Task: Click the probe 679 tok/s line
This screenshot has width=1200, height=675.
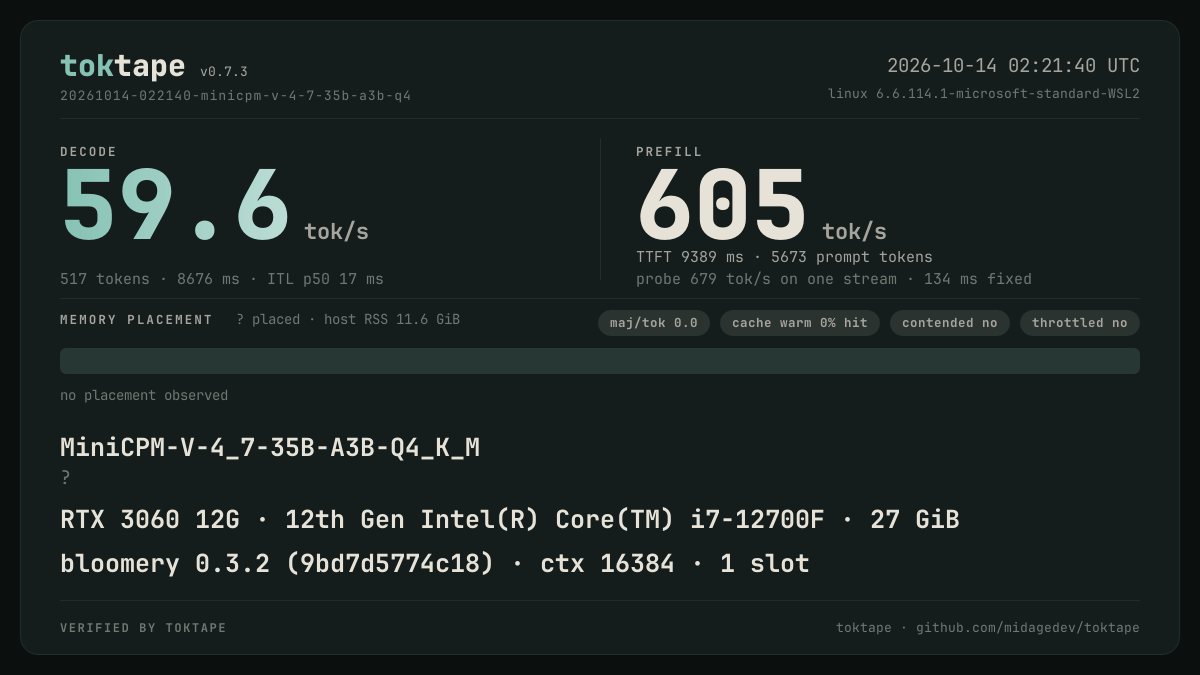Action: click(834, 279)
